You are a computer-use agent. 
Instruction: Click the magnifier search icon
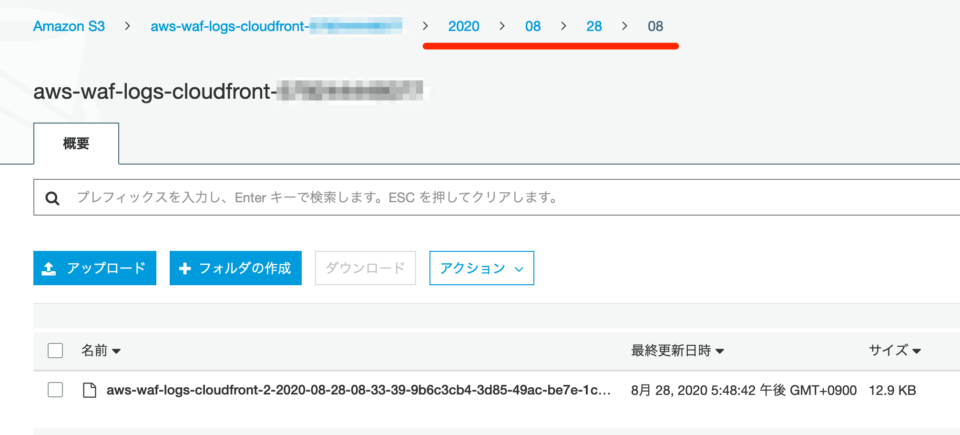click(x=53, y=199)
